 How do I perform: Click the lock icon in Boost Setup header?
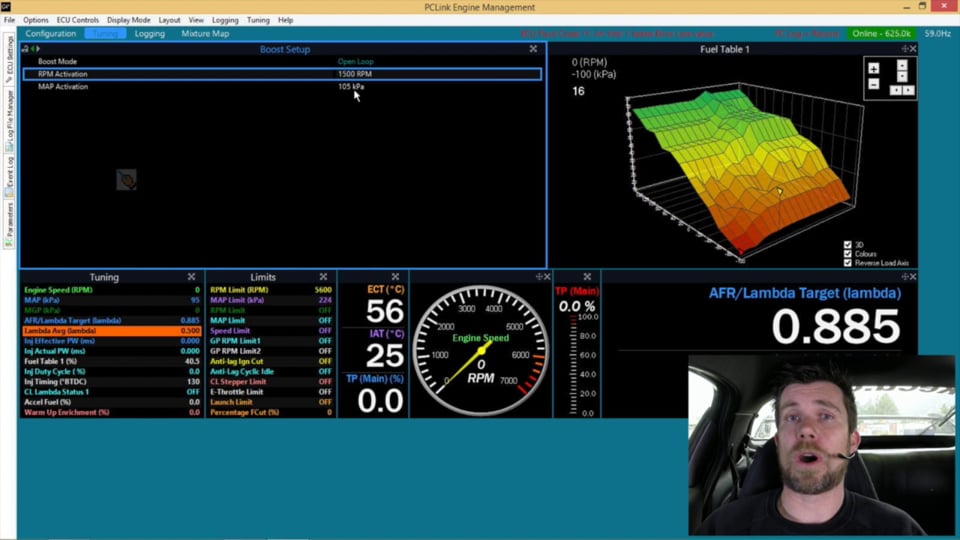click(x=25, y=49)
